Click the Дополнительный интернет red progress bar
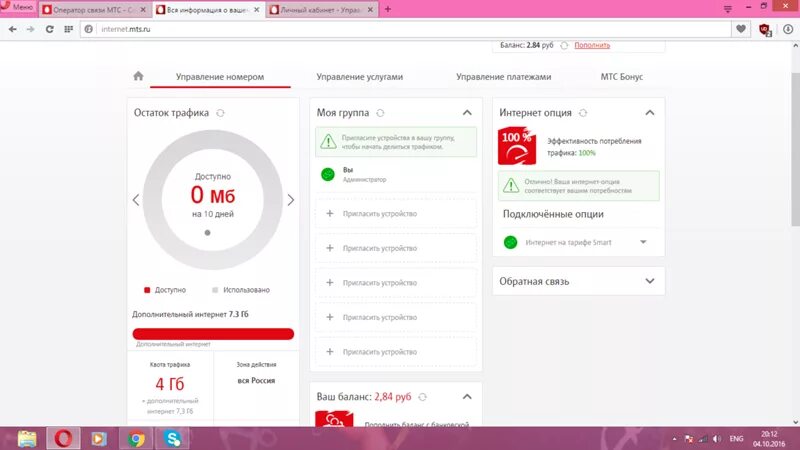The image size is (800, 450). coord(213,334)
